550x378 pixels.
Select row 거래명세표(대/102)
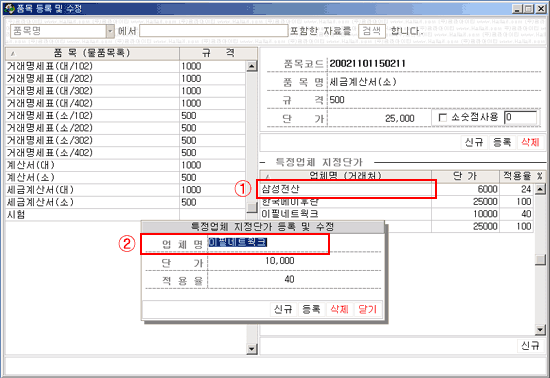[125, 66]
